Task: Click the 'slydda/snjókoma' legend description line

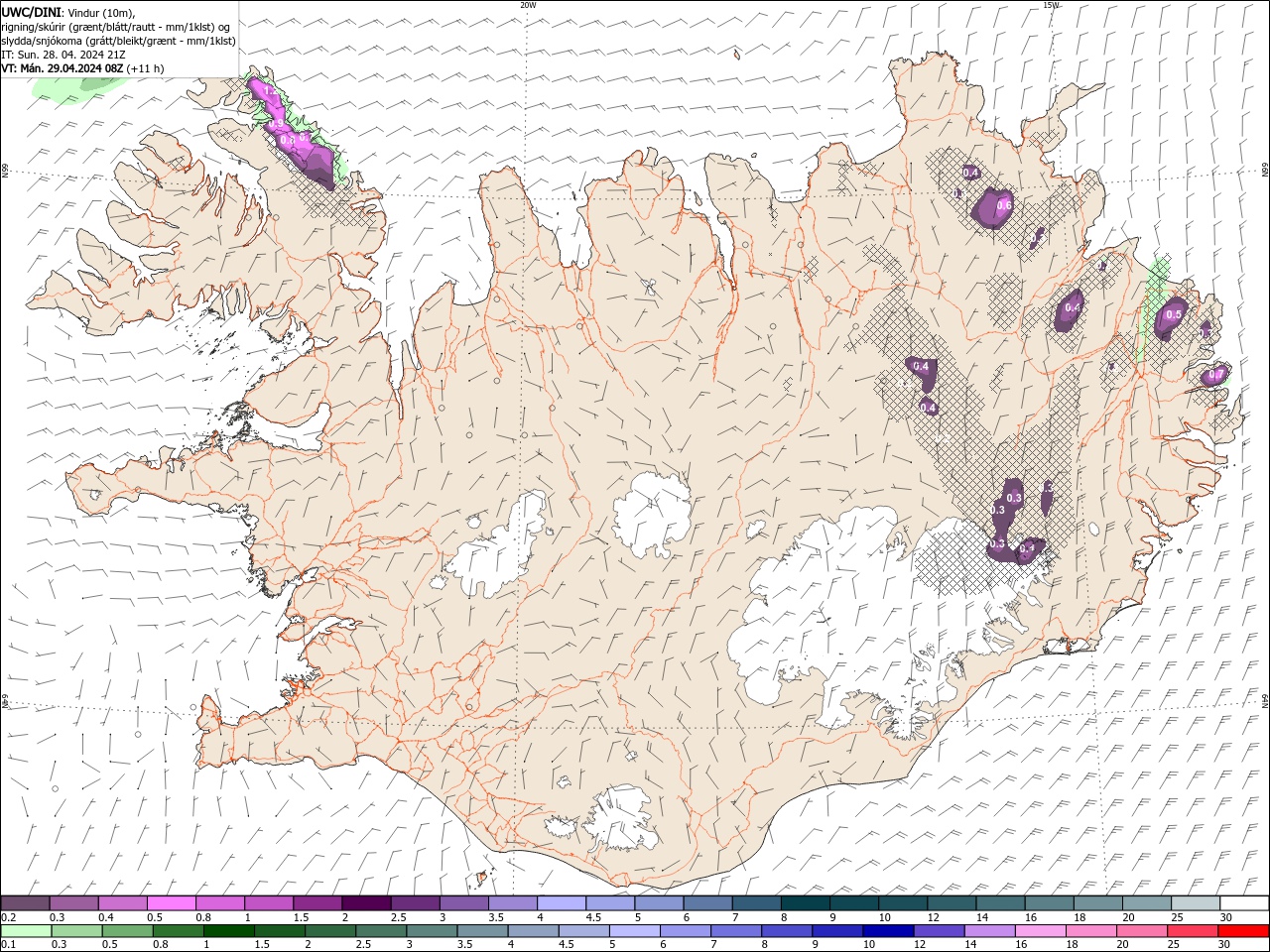Action: 118,41
